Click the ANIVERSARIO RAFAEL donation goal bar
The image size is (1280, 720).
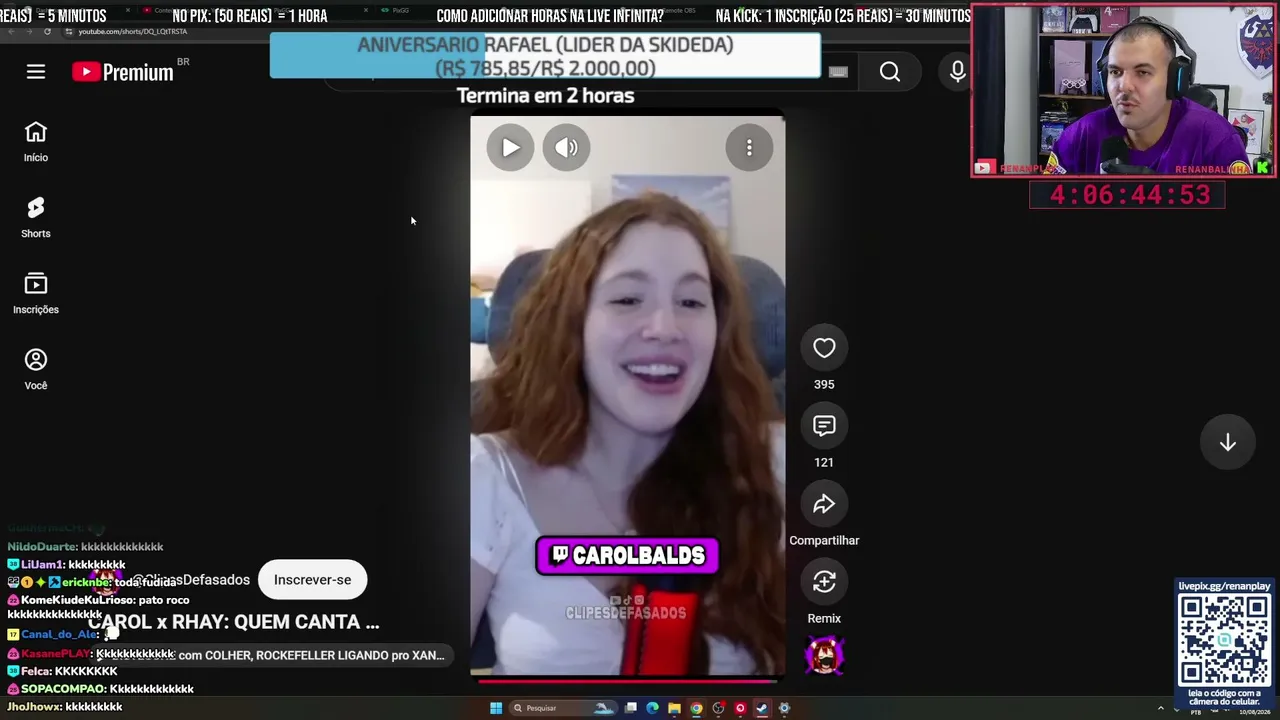[545, 56]
